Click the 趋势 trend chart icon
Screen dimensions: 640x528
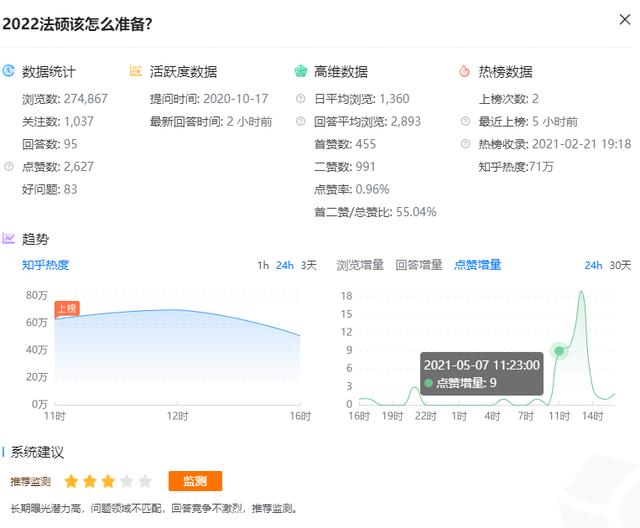pyautogui.click(x=9, y=239)
